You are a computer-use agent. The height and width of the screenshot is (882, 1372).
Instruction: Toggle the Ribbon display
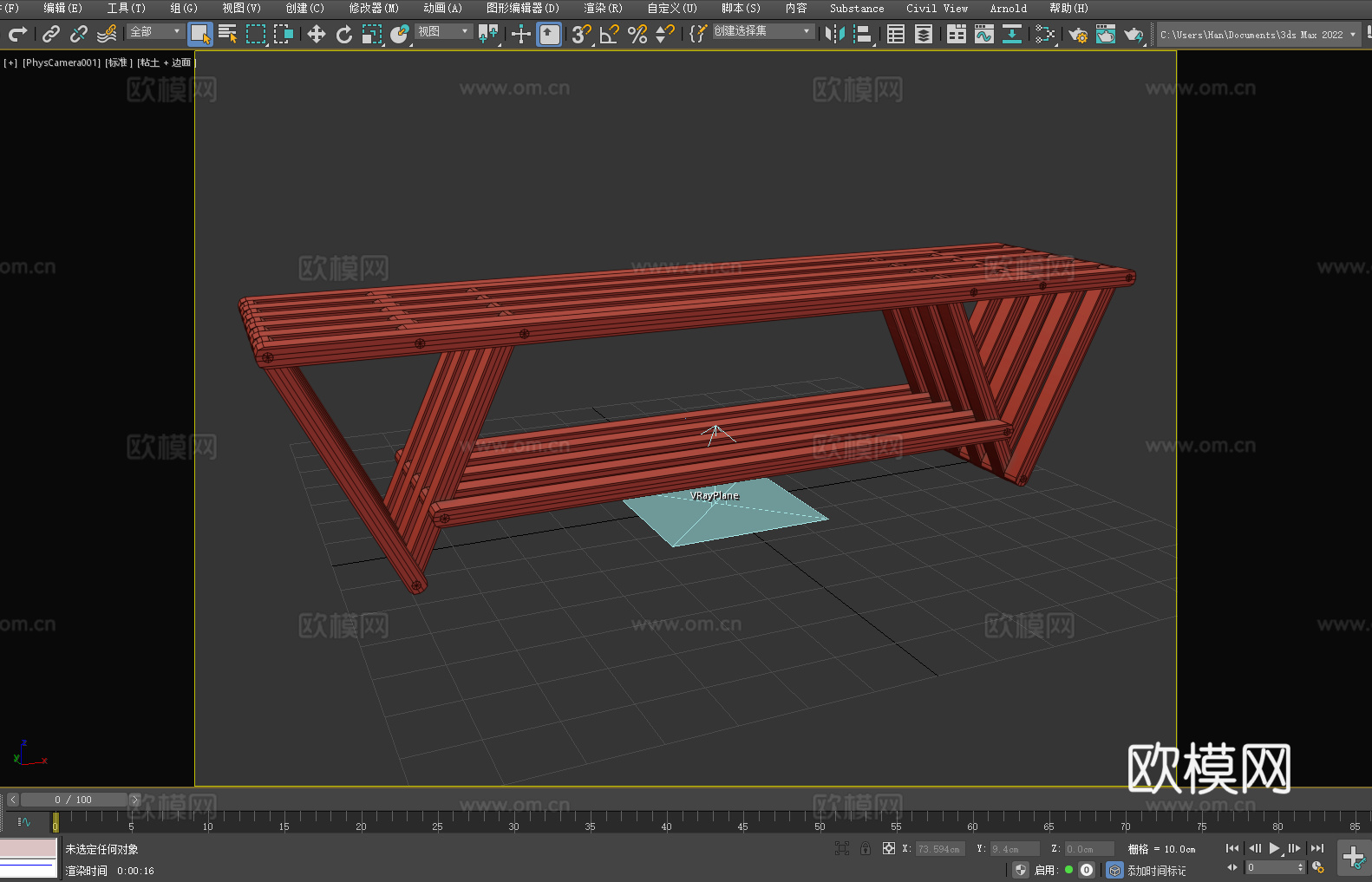coord(957,34)
